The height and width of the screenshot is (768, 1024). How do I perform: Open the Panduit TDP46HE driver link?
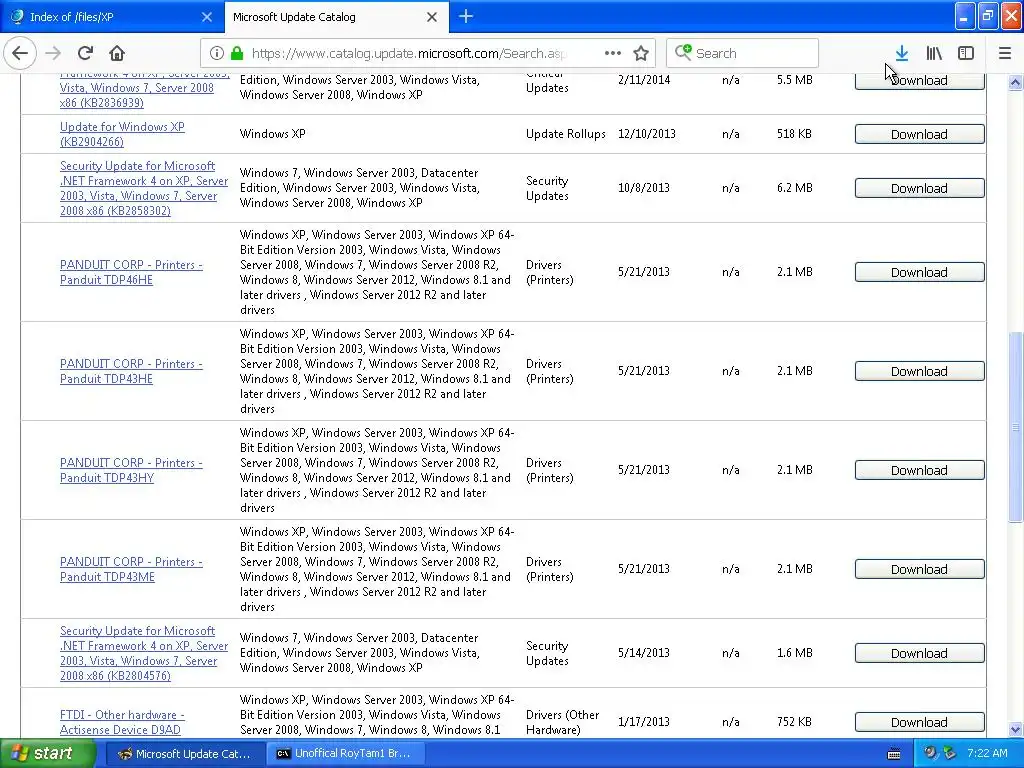click(x=131, y=272)
